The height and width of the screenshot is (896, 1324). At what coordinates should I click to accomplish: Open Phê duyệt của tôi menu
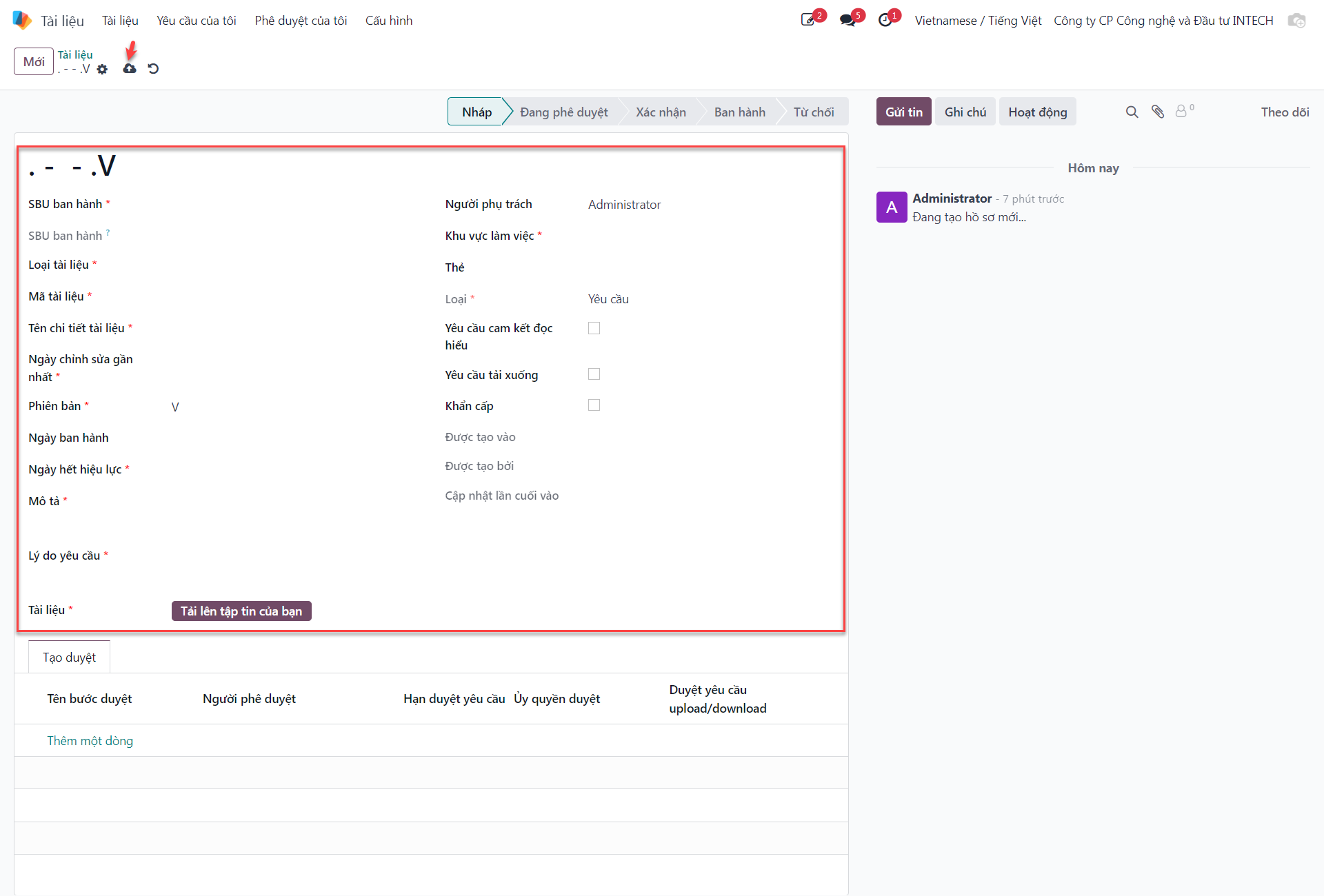click(301, 21)
